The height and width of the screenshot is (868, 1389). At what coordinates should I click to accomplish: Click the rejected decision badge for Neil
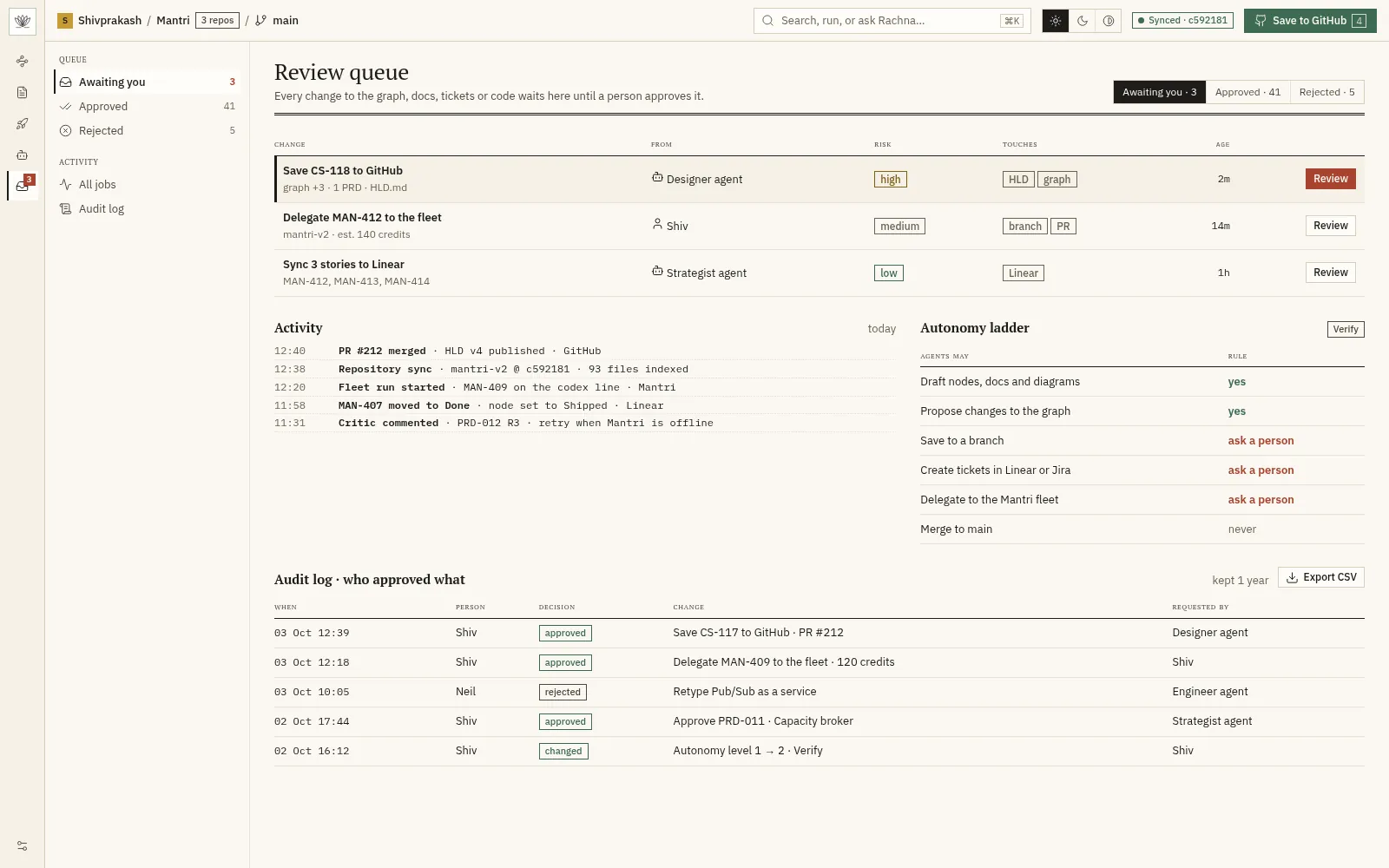(x=563, y=693)
